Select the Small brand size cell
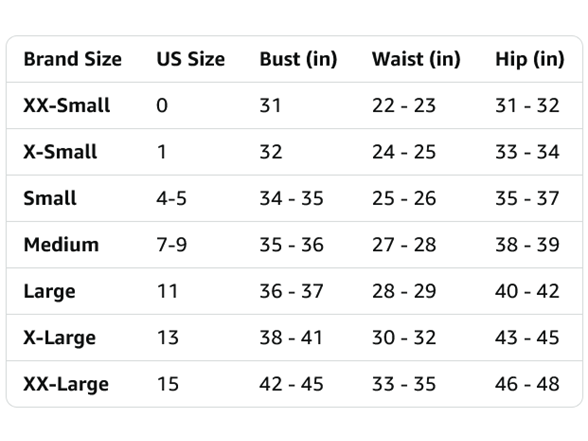588x441 pixels. 50,198
